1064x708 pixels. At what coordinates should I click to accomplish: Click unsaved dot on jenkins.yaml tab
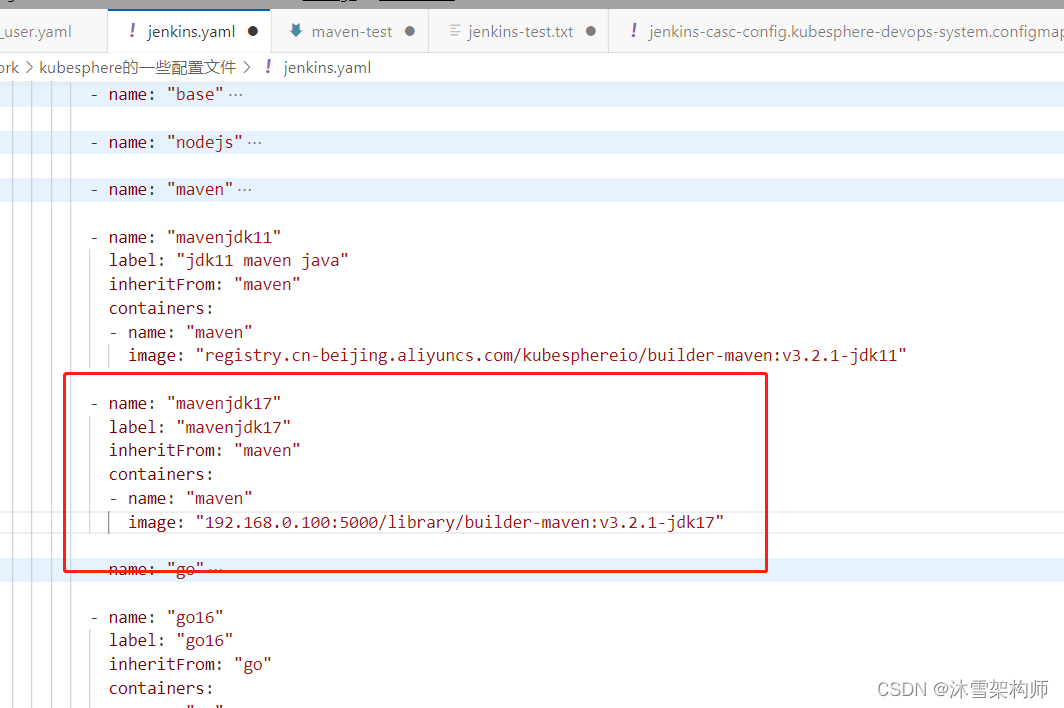click(x=253, y=31)
